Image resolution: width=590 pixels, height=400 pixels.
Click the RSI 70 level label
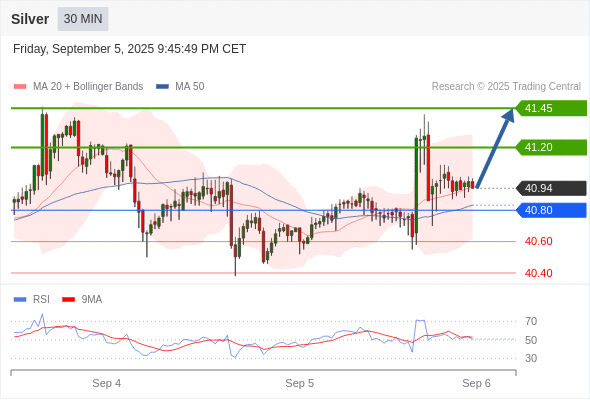(x=531, y=321)
